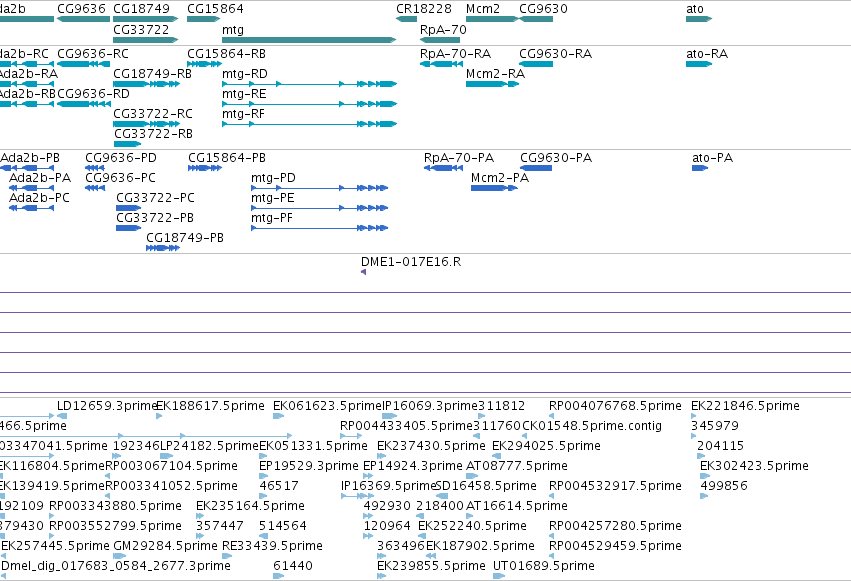Click the ato gene arrow

(x=699, y=19)
